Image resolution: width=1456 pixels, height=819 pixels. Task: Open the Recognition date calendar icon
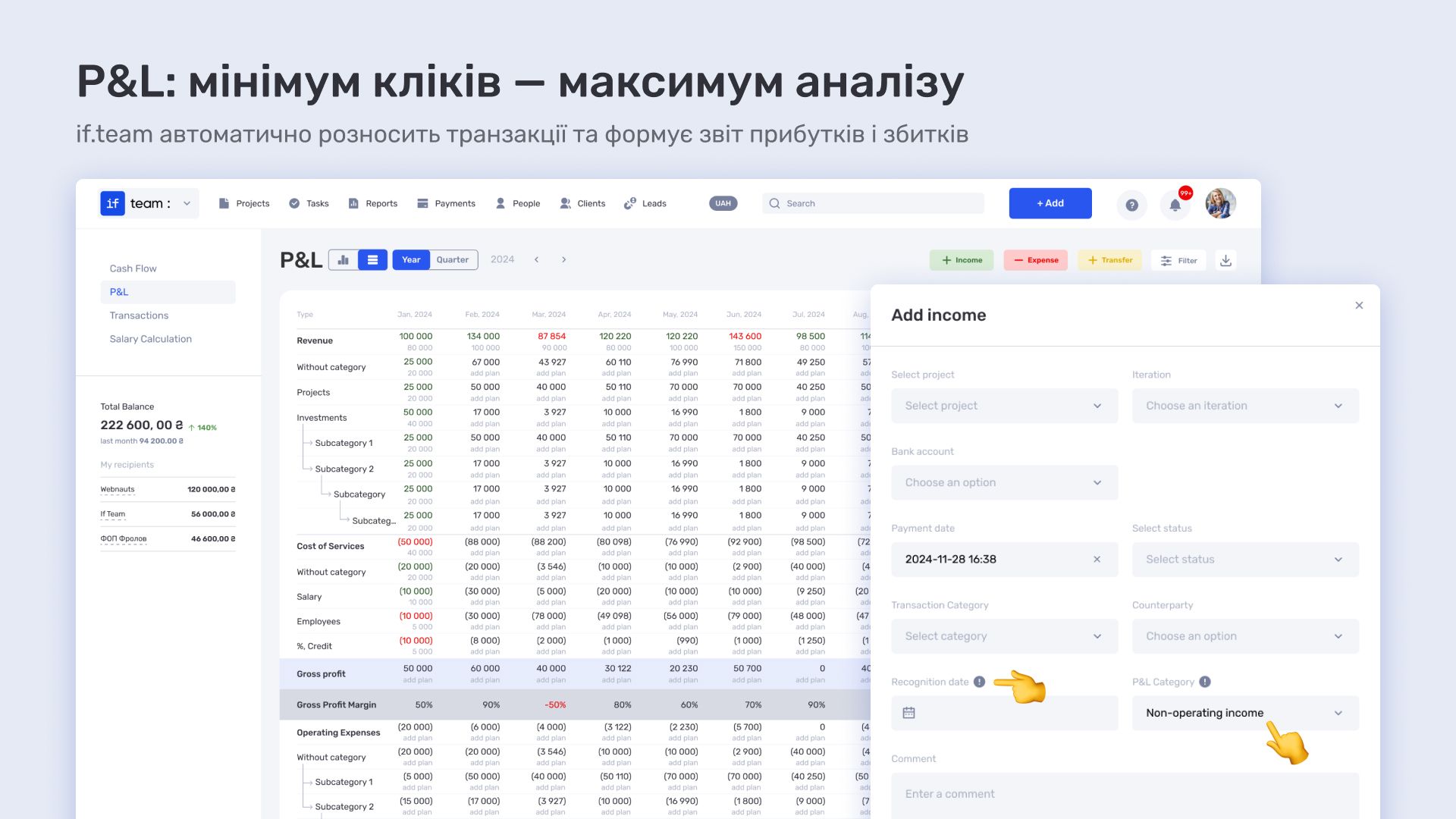pos(908,713)
